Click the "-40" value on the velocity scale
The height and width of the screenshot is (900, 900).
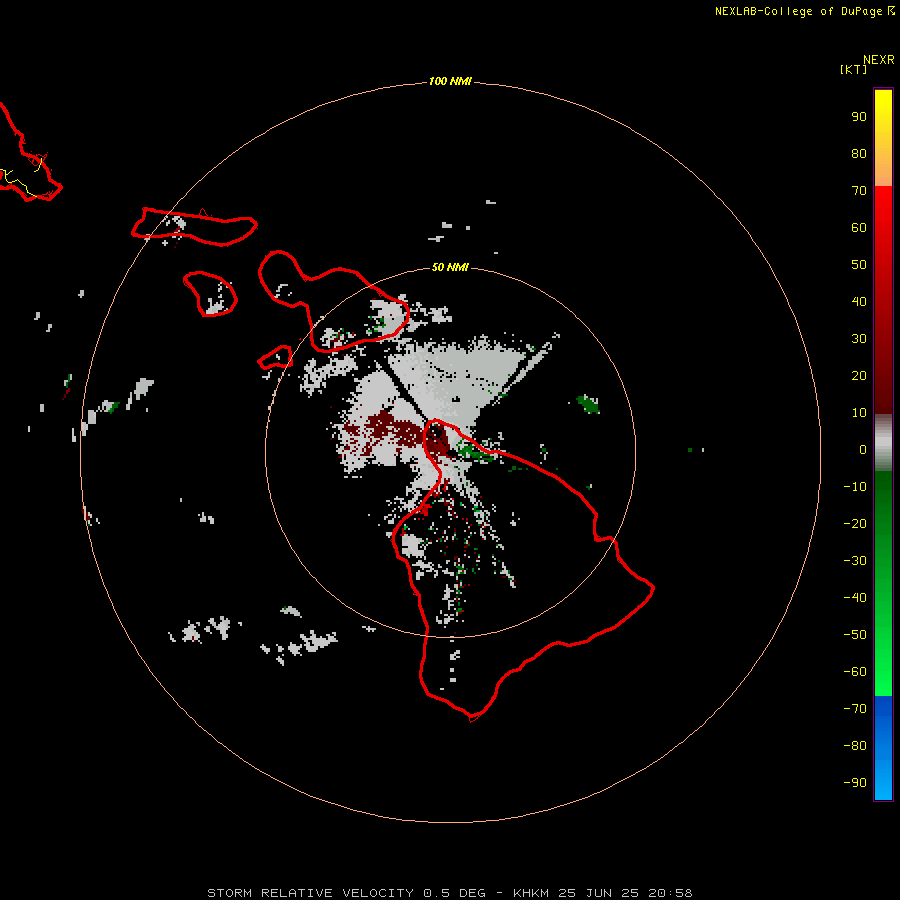(x=855, y=598)
